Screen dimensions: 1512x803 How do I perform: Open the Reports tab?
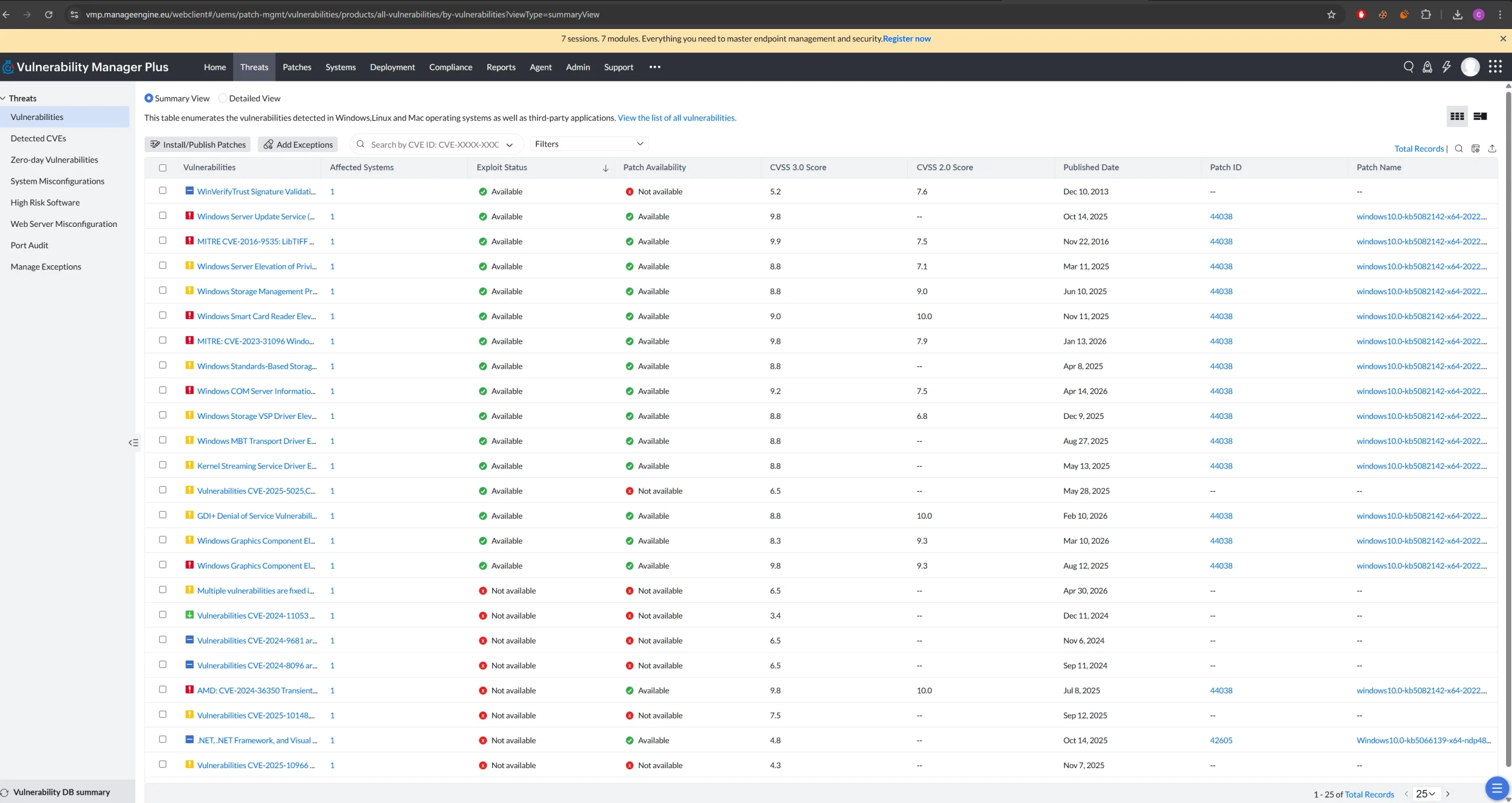pyautogui.click(x=501, y=67)
